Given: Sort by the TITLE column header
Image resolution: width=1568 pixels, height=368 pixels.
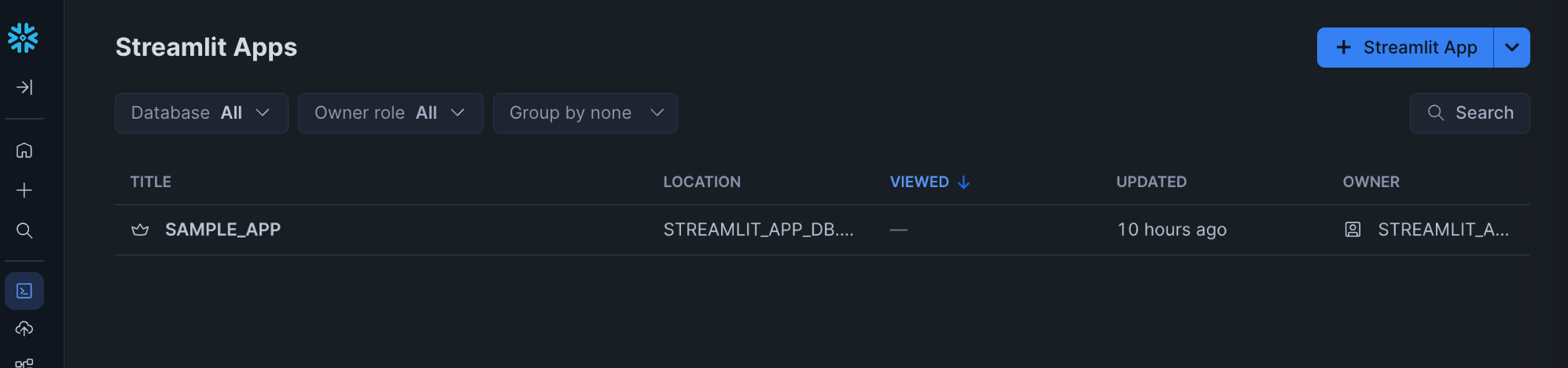Looking at the screenshot, I should [151, 182].
